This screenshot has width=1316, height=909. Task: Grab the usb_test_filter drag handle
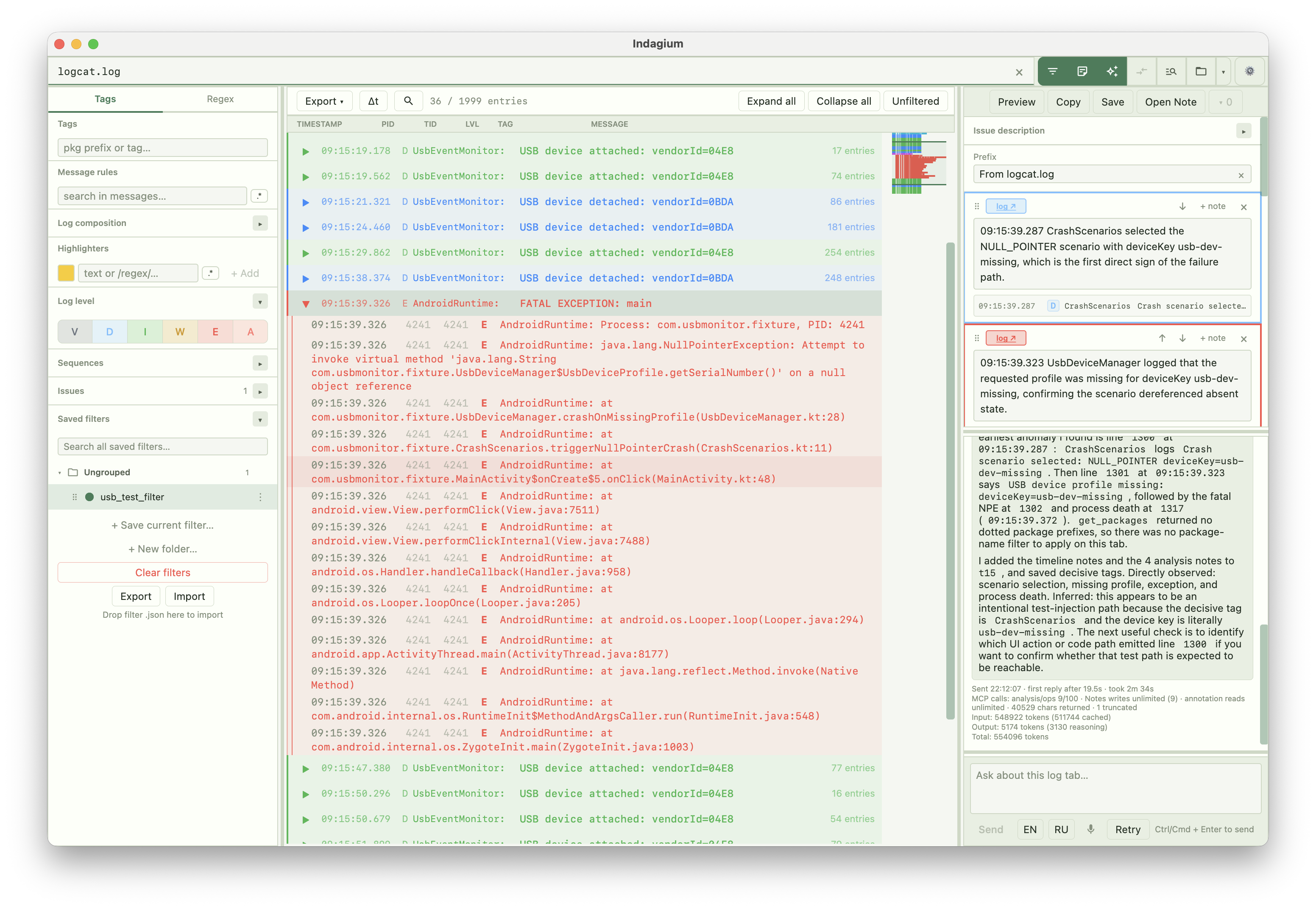(x=75, y=496)
